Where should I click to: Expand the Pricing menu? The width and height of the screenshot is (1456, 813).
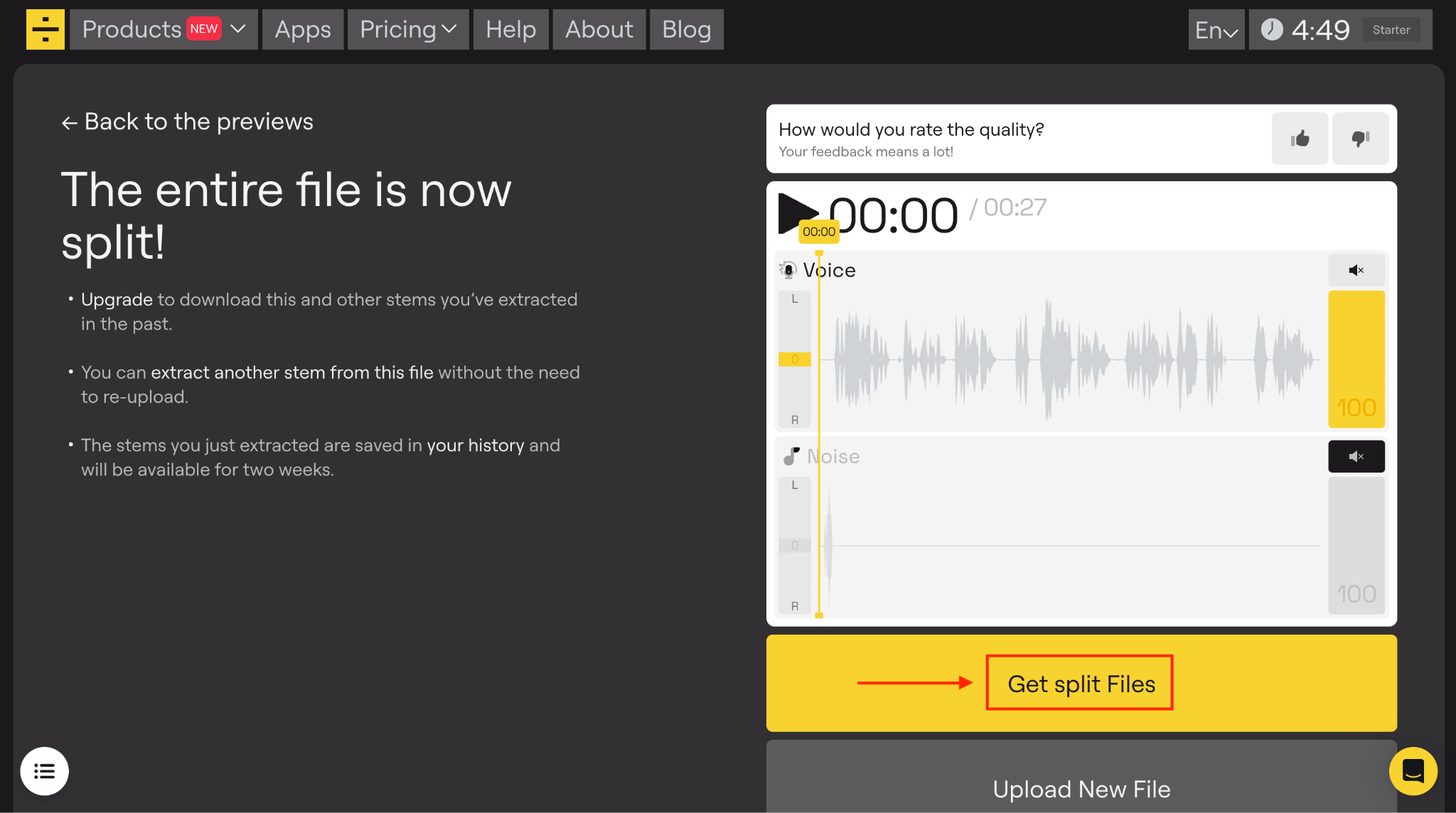click(407, 29)
